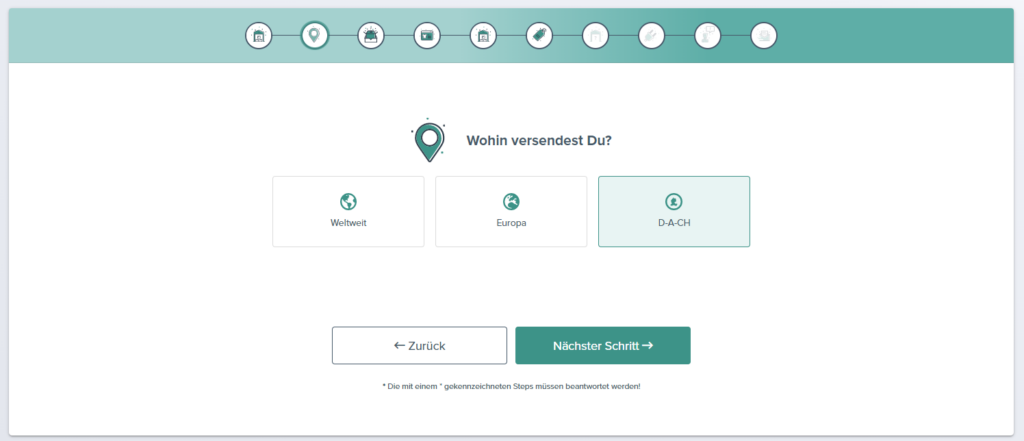This screenshot has width=1024, height=441.
Task: Click the heading "Wohin versendest Du?"
Action: 539,140
